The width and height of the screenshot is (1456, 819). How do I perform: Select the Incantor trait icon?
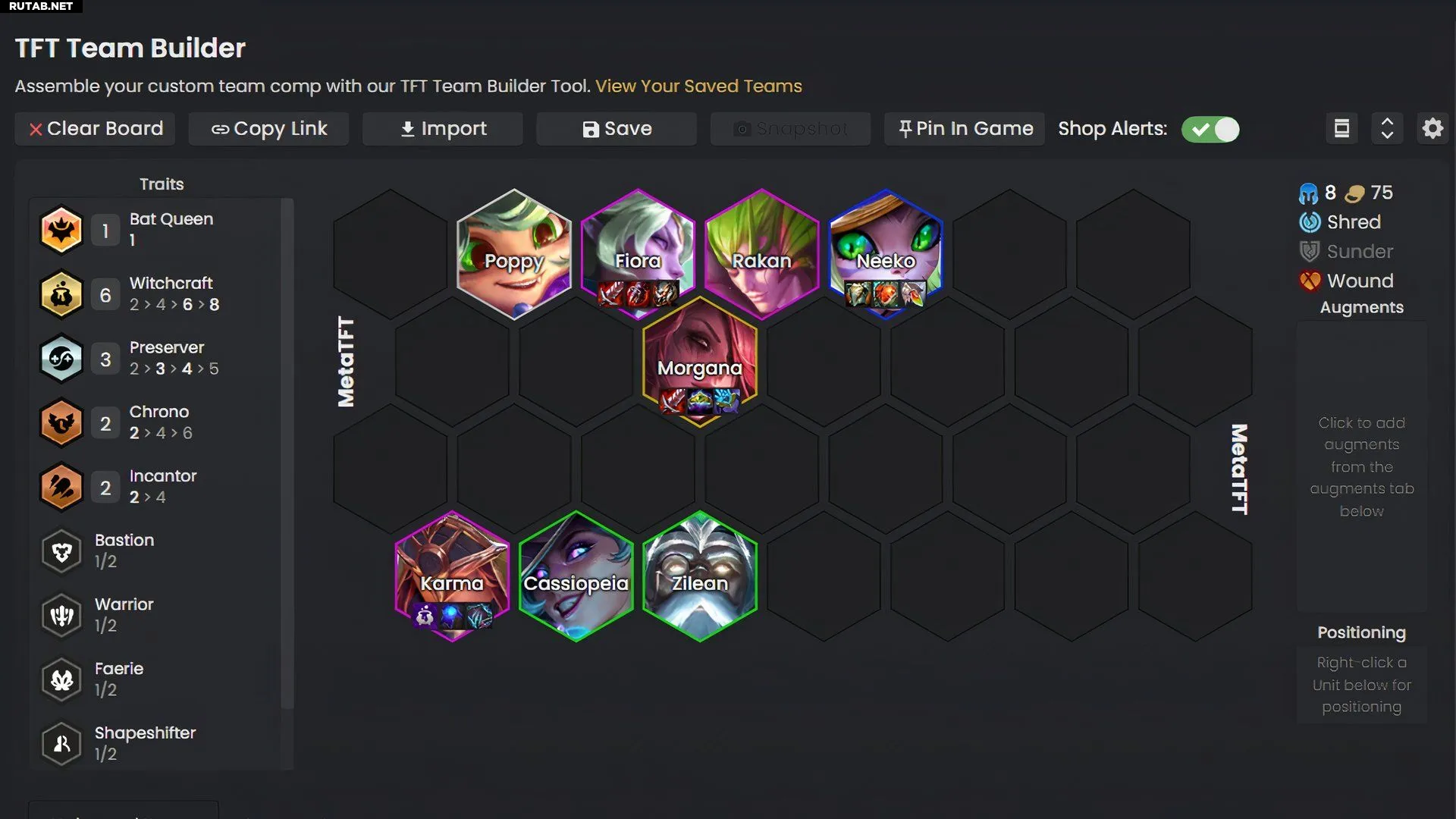[61, 488]
